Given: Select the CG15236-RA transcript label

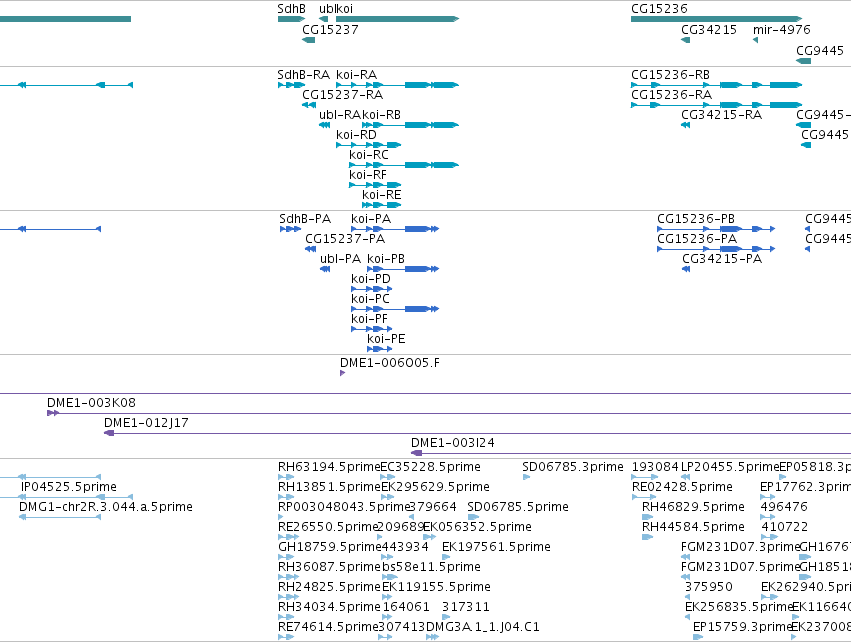Looking at the screenshot, I should [671, 95].
